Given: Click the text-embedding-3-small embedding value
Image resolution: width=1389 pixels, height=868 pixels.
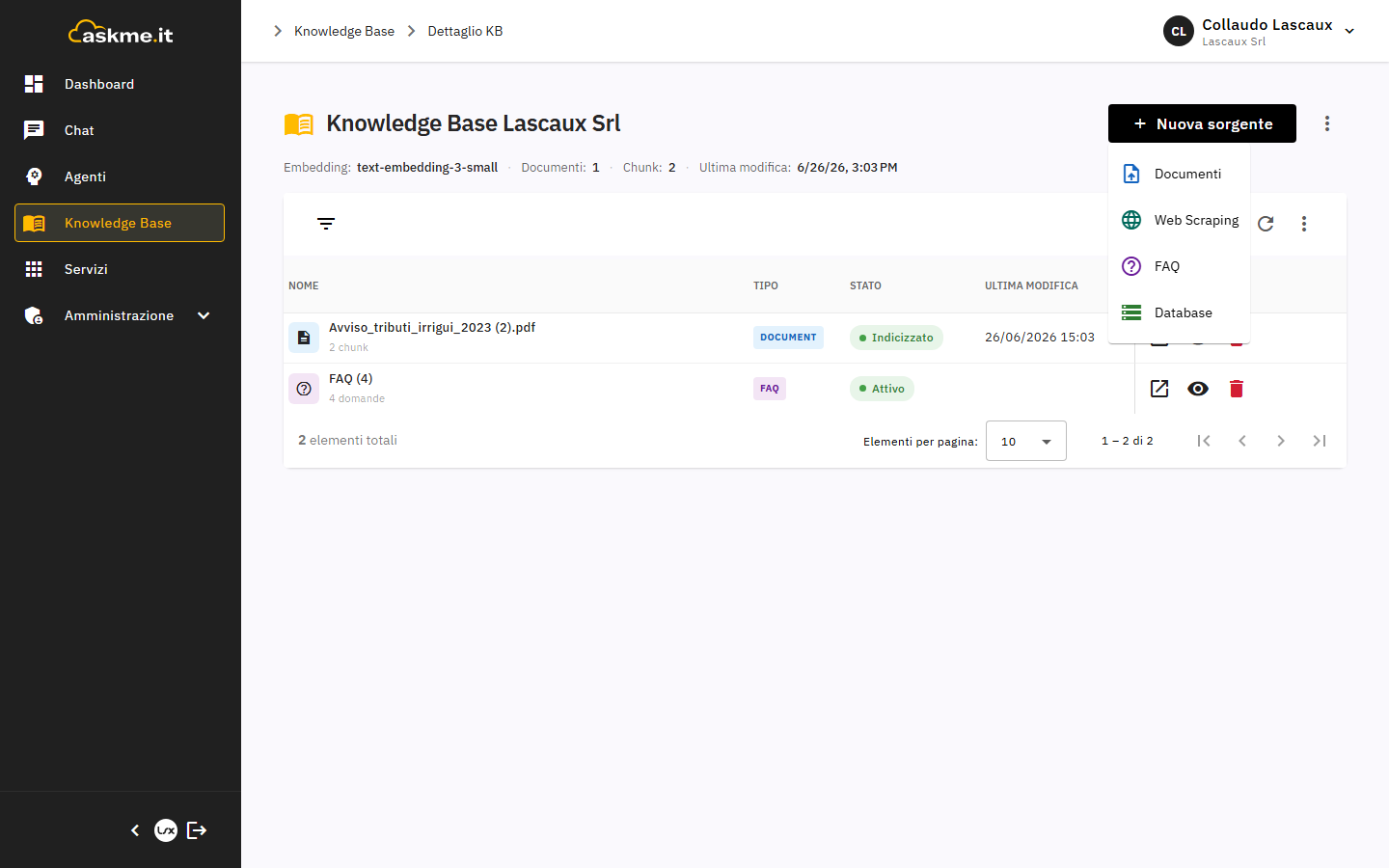Looking at the screenshot, I should point(427,167).
